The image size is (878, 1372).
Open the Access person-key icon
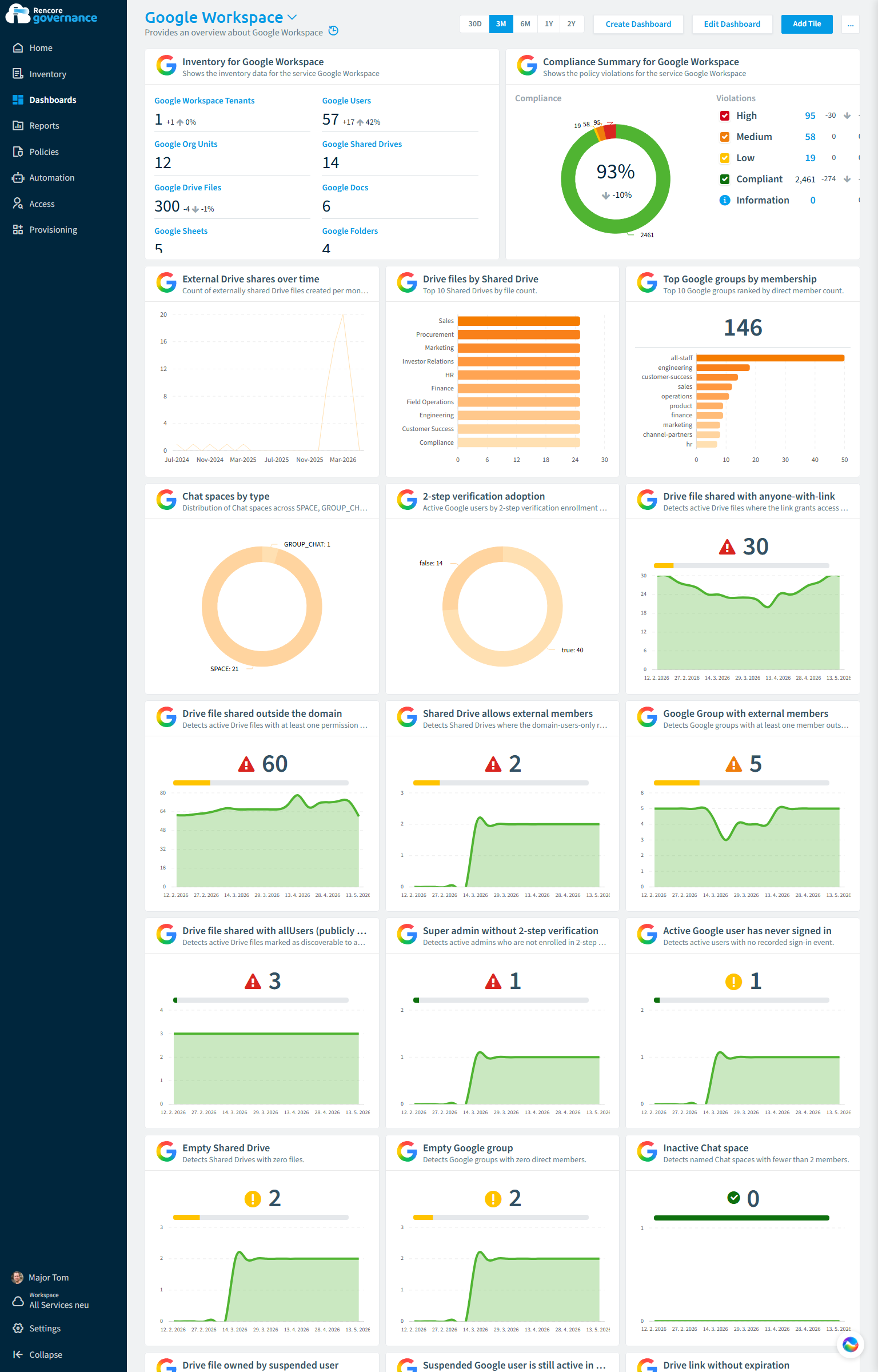coord(18,204)
